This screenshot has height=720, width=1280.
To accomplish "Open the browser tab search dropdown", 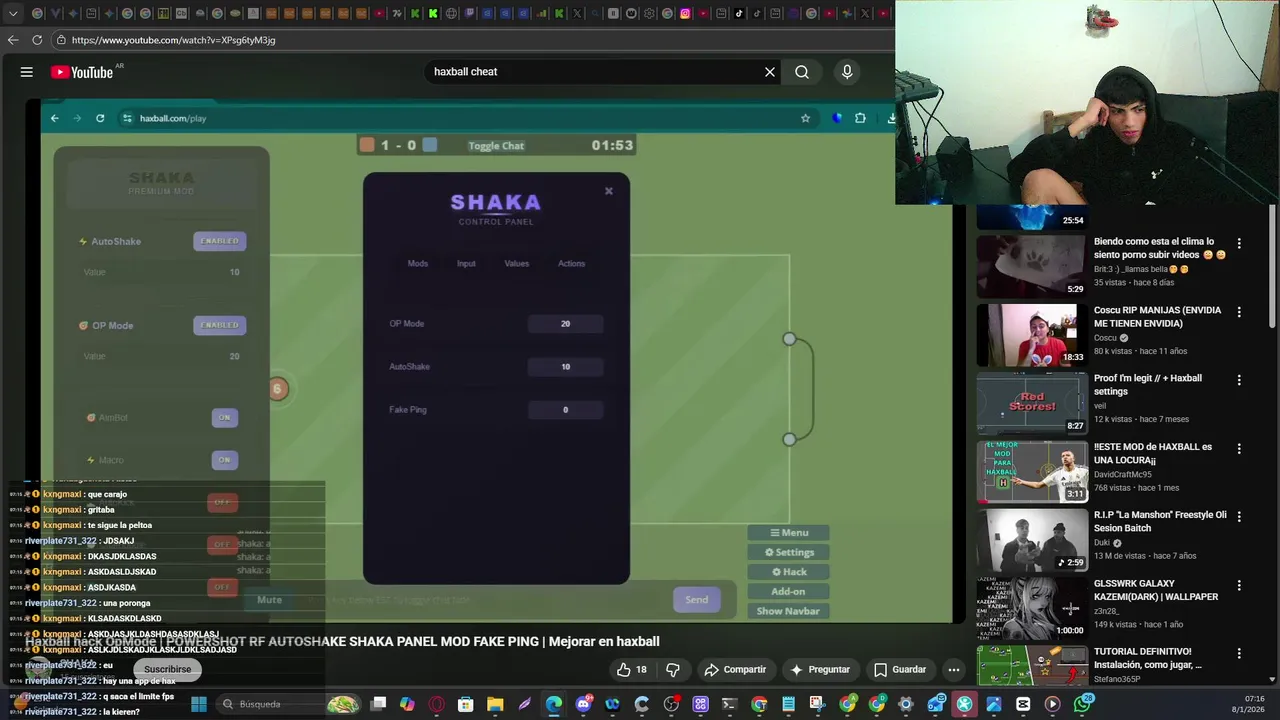I will pos(13,14).
